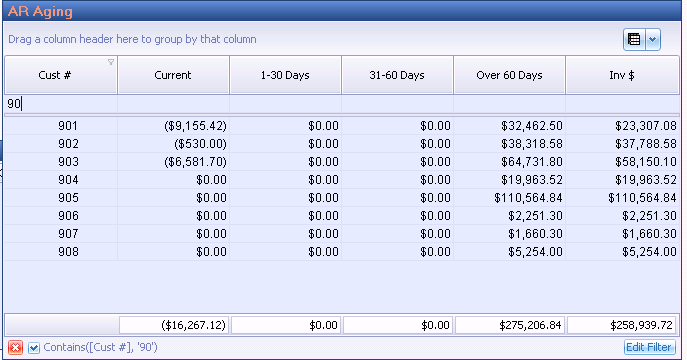Viewport: 687px width, 360px height.
Task: Select customer 905 row cell
Action: (60, 198)
